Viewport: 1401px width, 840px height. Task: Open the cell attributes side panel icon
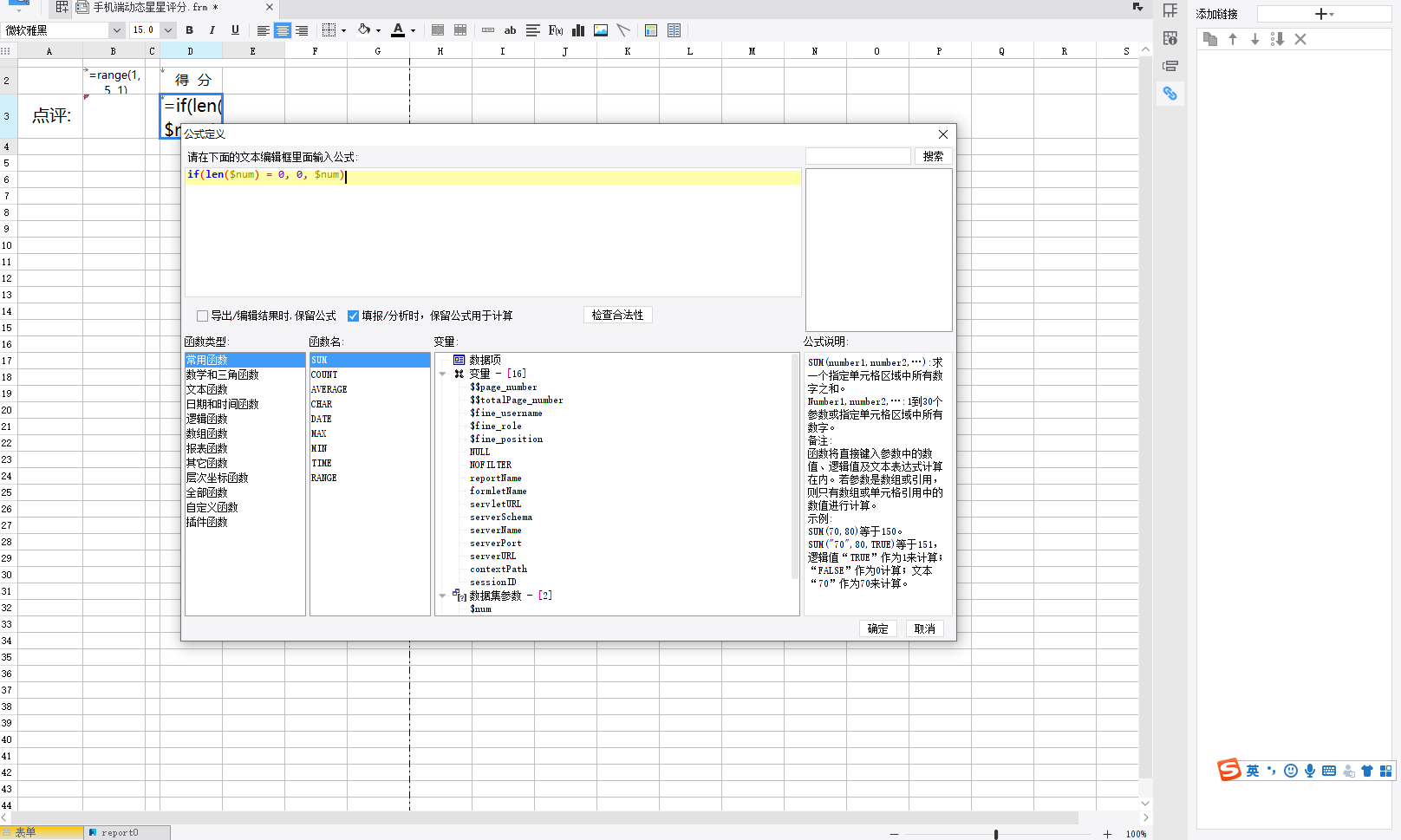coord(1170,10)
